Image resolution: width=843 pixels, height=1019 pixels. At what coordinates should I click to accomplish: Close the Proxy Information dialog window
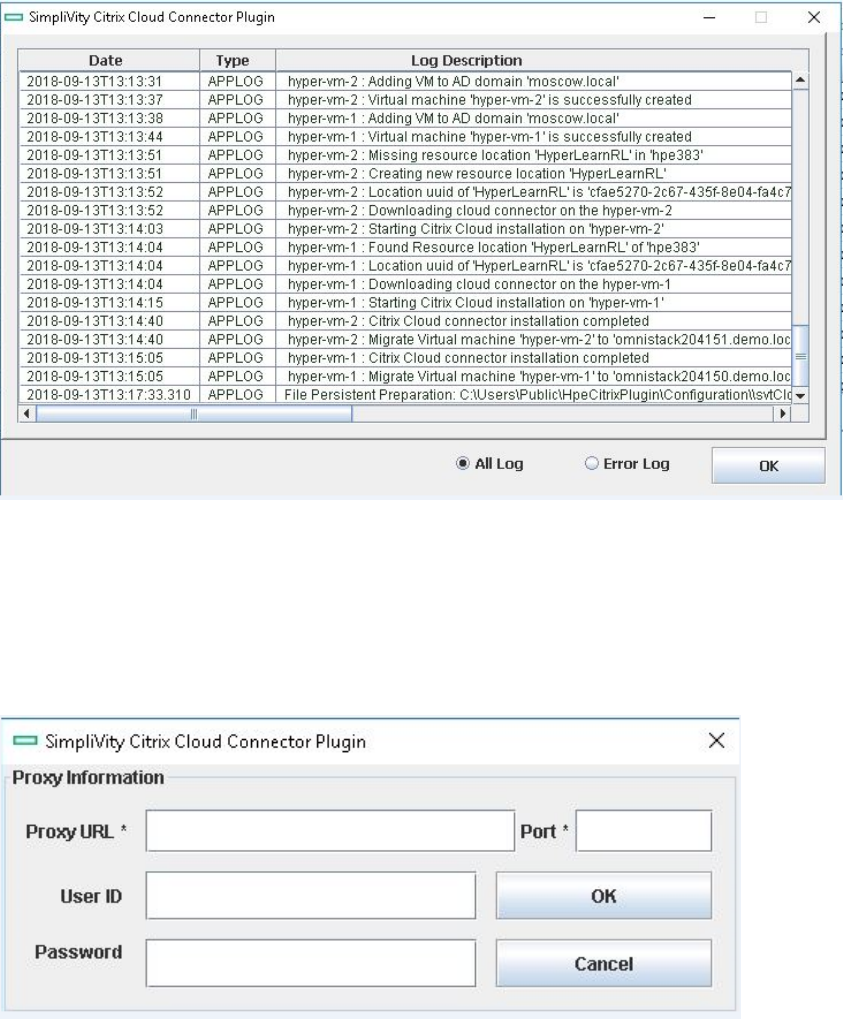[x=716, y=740]
